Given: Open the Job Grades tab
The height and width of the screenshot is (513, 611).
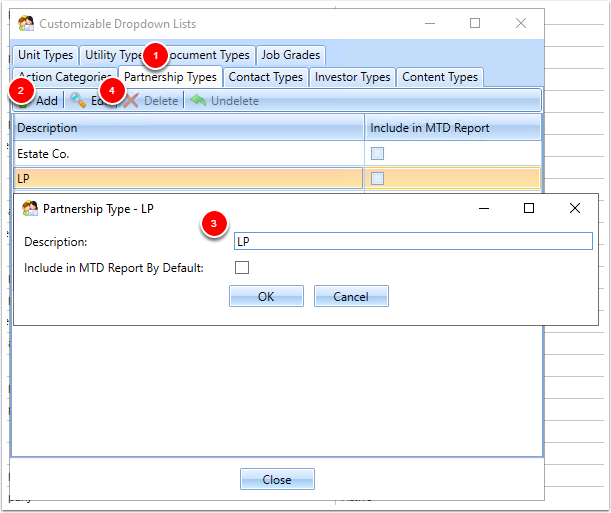Looking at the screenshot, I should tap(291, 55).
